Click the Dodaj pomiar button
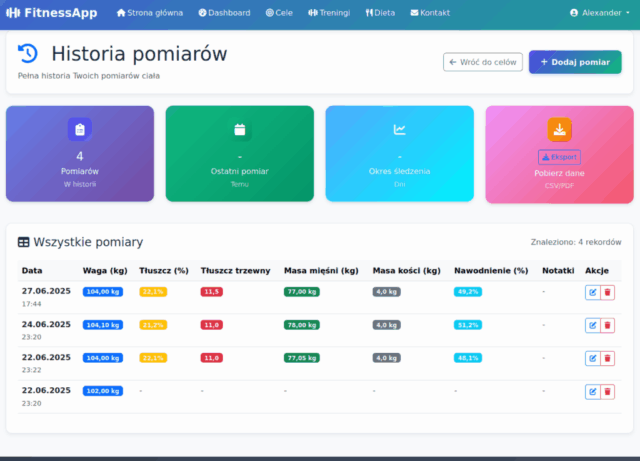Viewport: 640px width, 461px height. tap(575, 62)
